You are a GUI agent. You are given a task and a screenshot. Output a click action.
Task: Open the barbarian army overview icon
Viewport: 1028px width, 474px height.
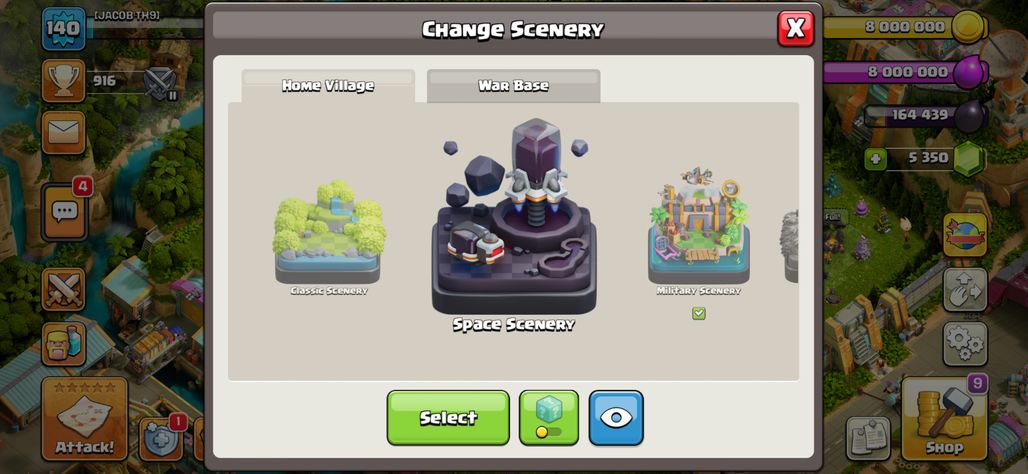pos(64,344)
